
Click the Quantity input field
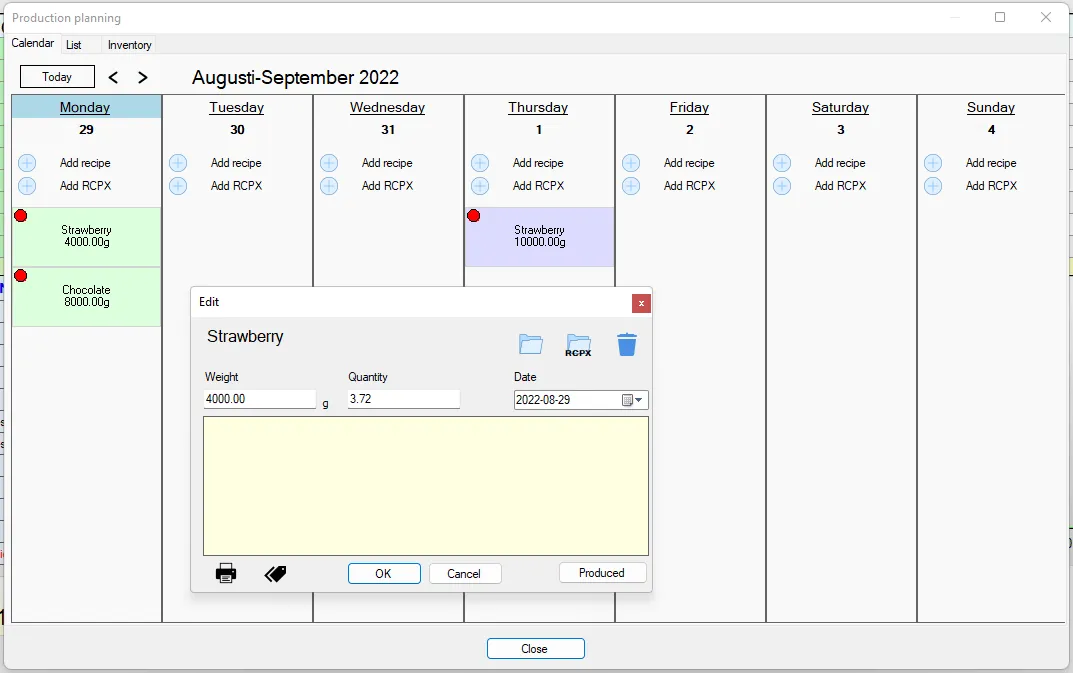(x=404, y=399)
